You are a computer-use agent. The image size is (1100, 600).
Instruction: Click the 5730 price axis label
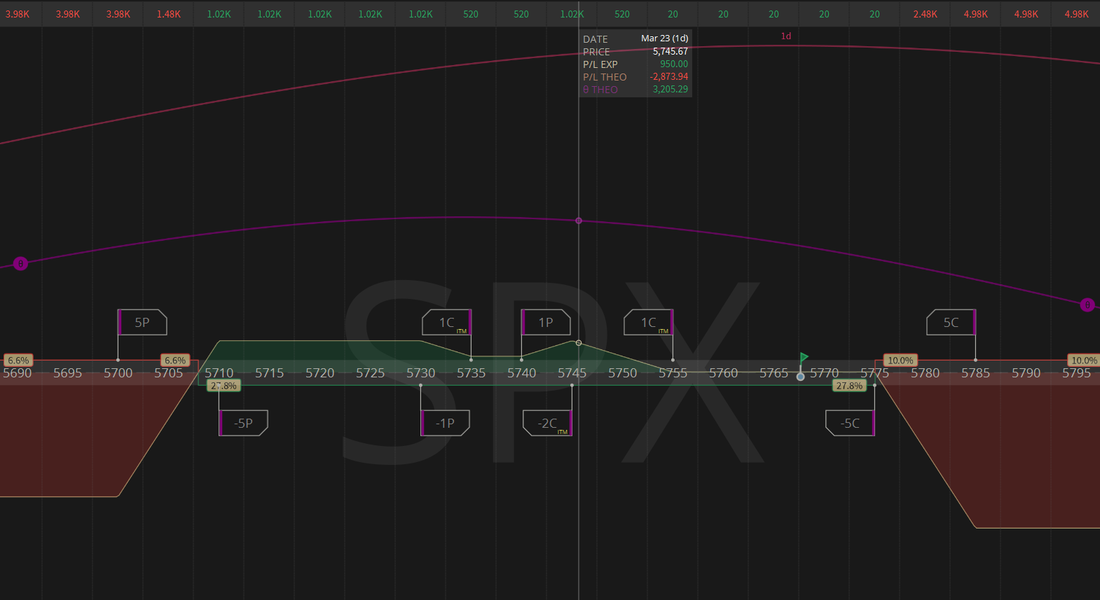point(421,373)
